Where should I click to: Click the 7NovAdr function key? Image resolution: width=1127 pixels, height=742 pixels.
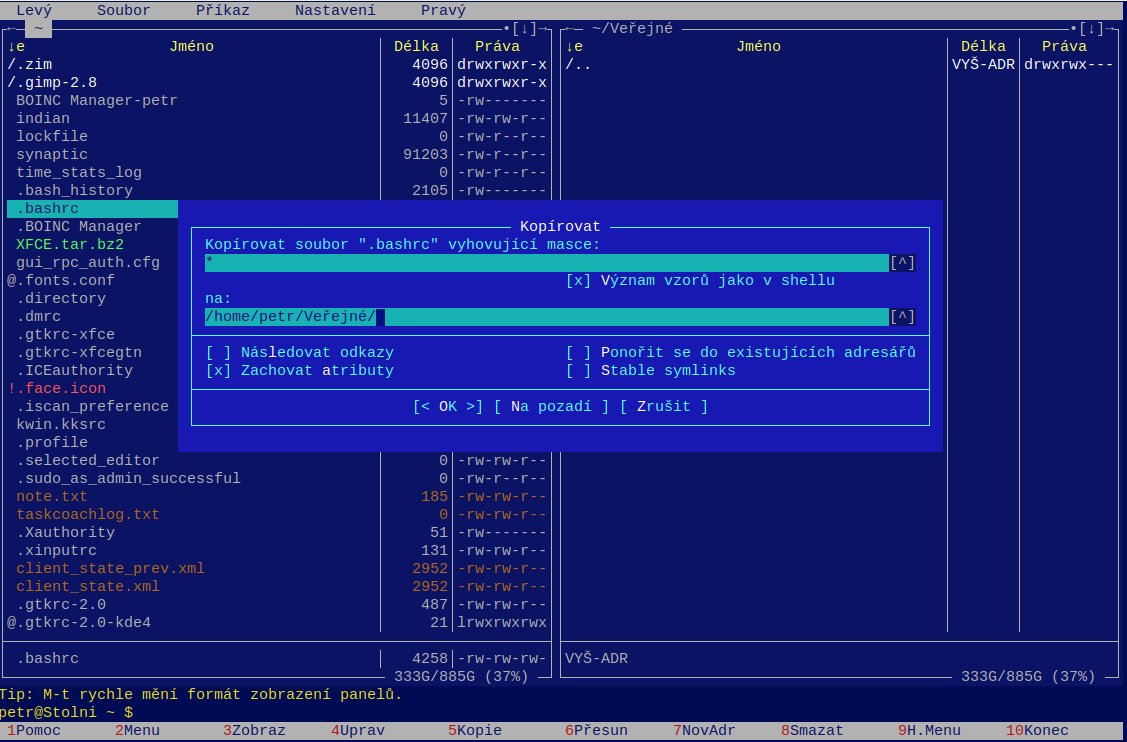(x=704, y=730)
